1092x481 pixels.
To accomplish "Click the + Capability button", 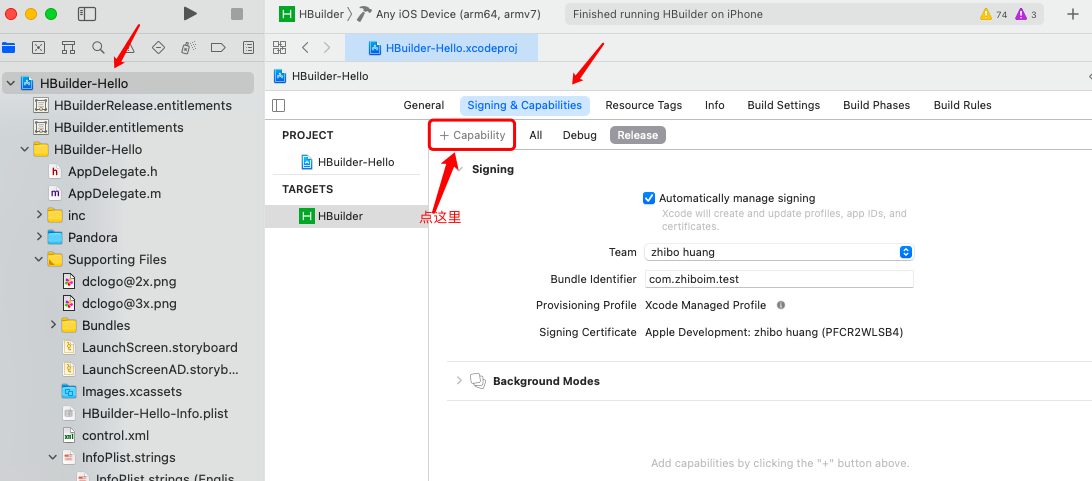I will click(473, 135).
